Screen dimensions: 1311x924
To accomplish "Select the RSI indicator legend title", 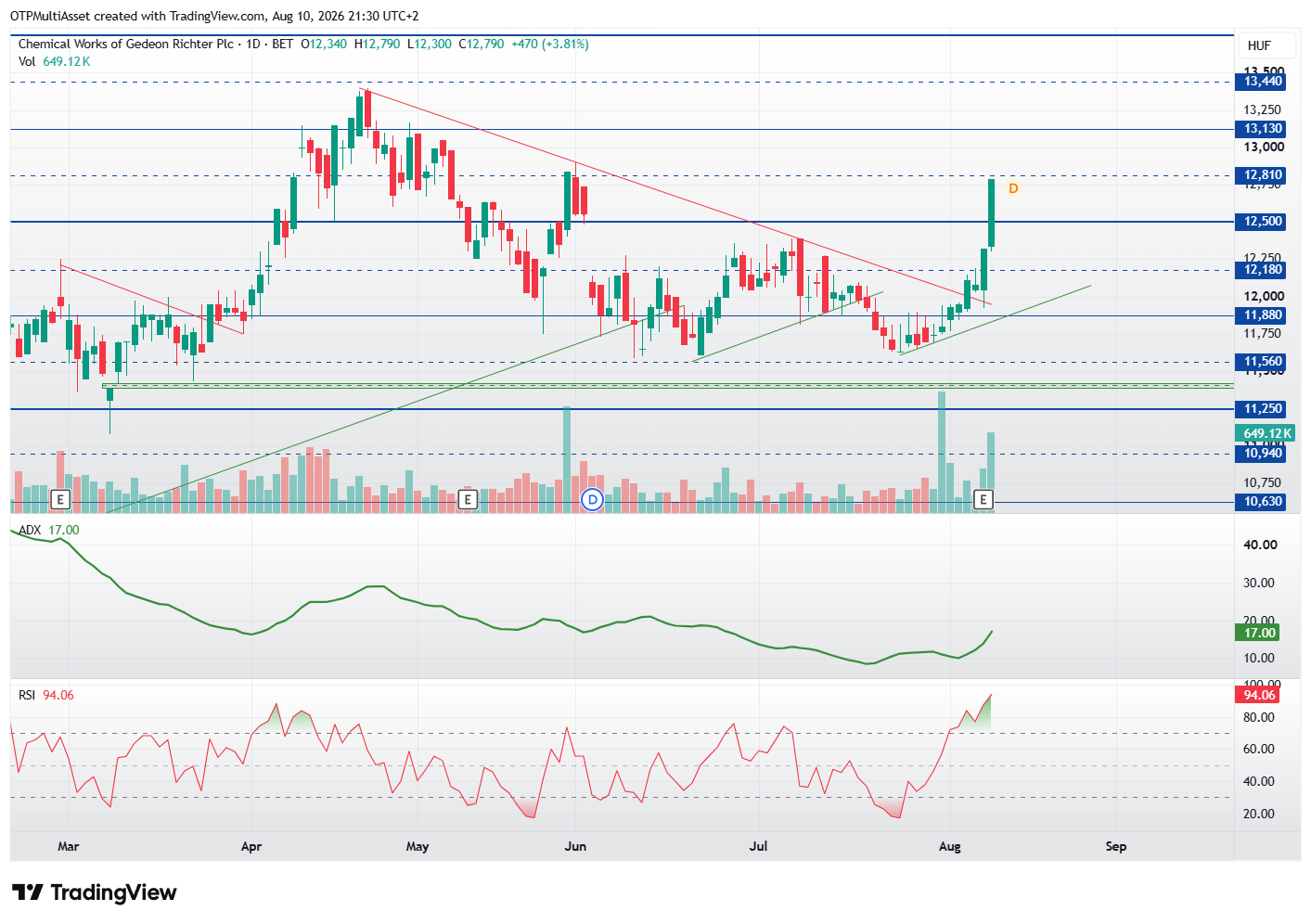I will 27,695.
